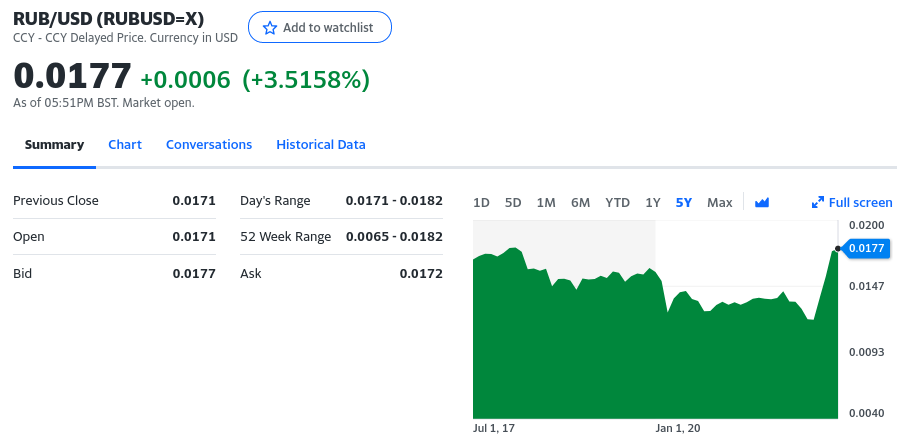Open the Historical Data tab
This screenshot has width=897, height=443.
click(320, 145)
